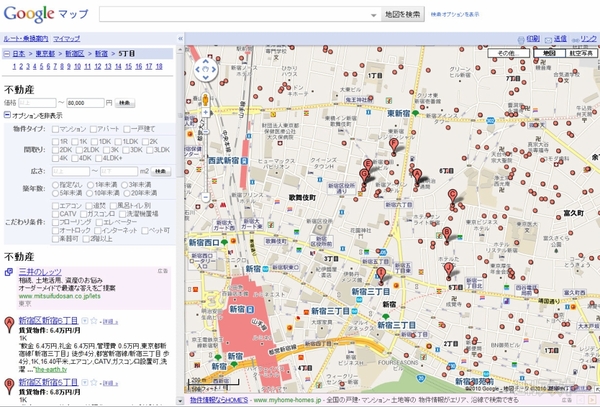Check the アパート property type box
Viewport: 600px width, 407px height.
point(93,129)
